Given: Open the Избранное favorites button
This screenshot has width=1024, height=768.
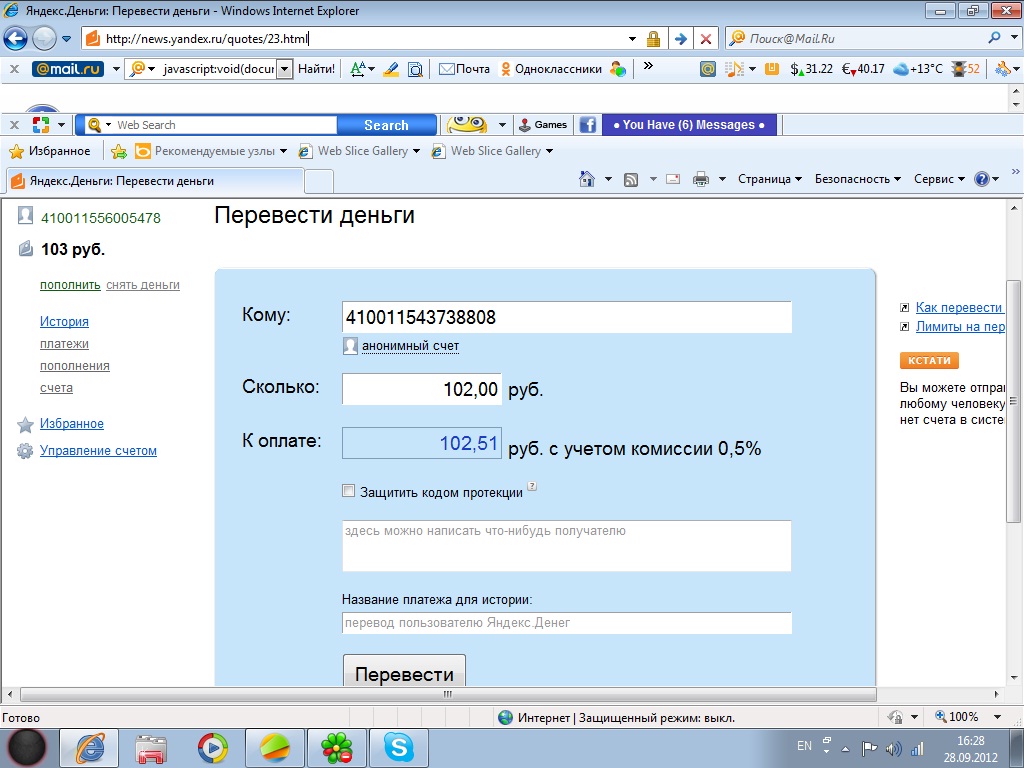Looking at the screenshot, I should (50, 151).
